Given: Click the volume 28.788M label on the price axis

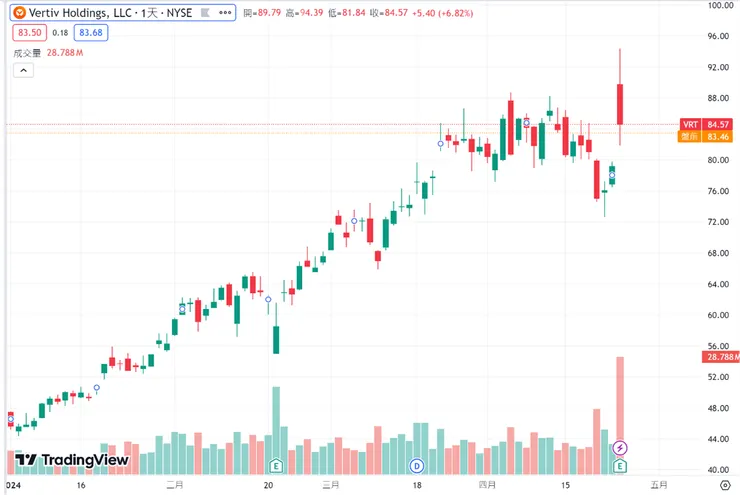Looking at the screenshot, I should coord(722,357).
